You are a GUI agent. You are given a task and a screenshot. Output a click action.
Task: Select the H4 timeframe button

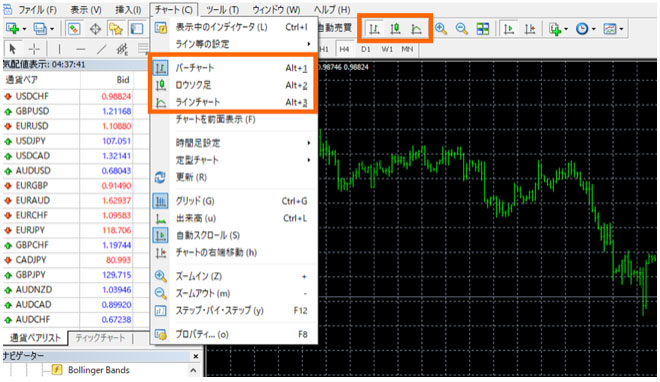click(x=344, y=49)
